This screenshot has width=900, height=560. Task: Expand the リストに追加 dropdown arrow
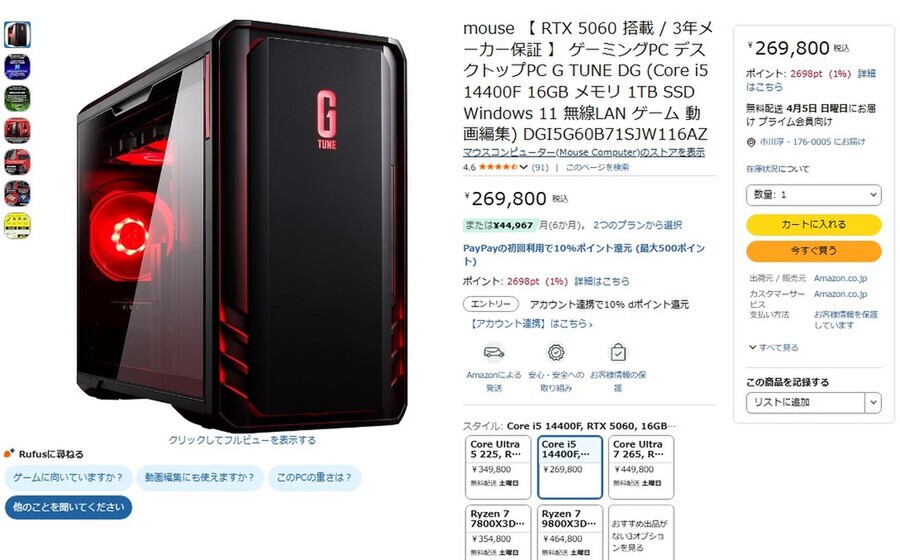point(873,402)
